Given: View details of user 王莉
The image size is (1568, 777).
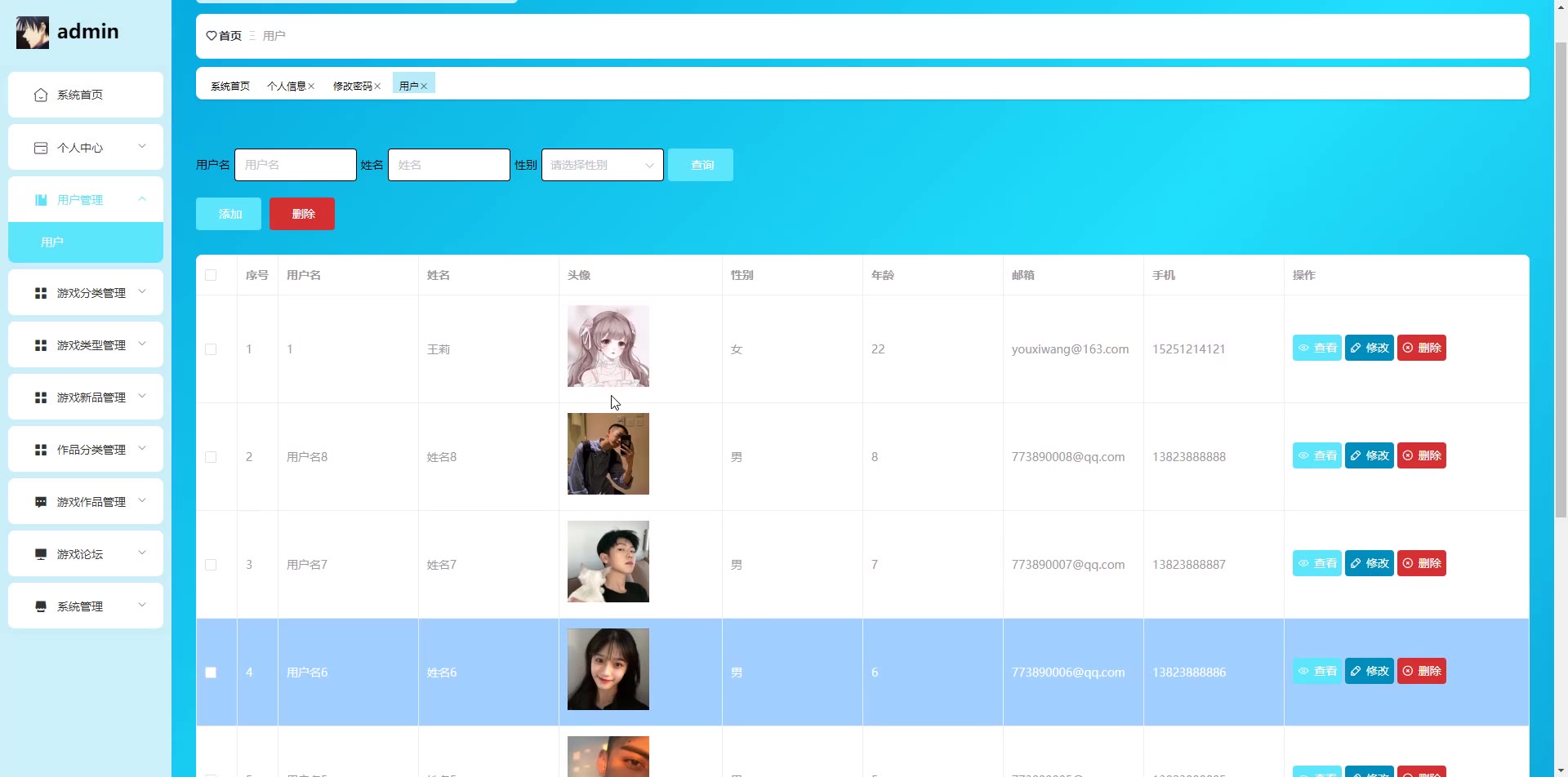Looking at the screenshot, I should (1317, 348).
